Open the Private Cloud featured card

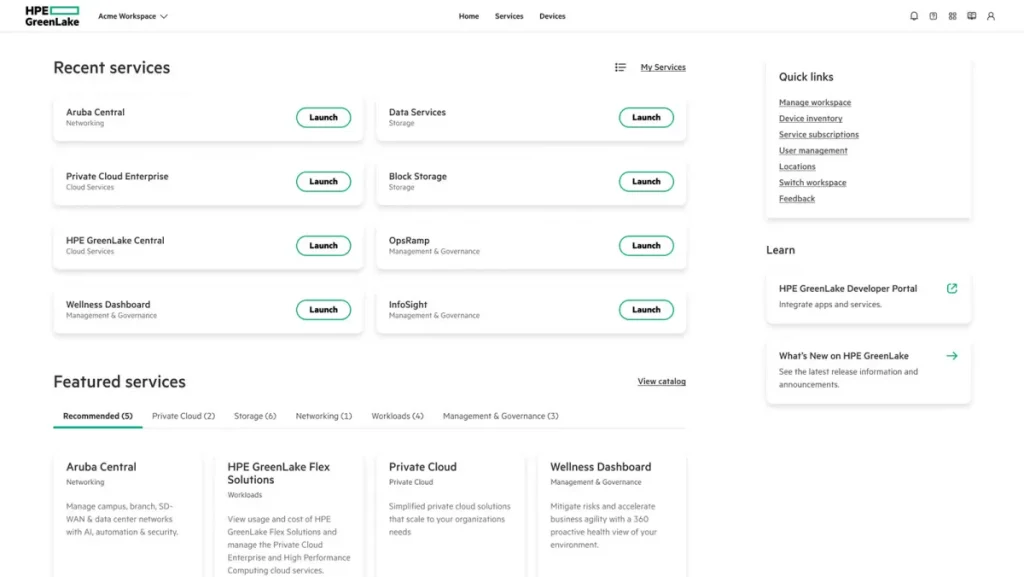tap(450, 516)
